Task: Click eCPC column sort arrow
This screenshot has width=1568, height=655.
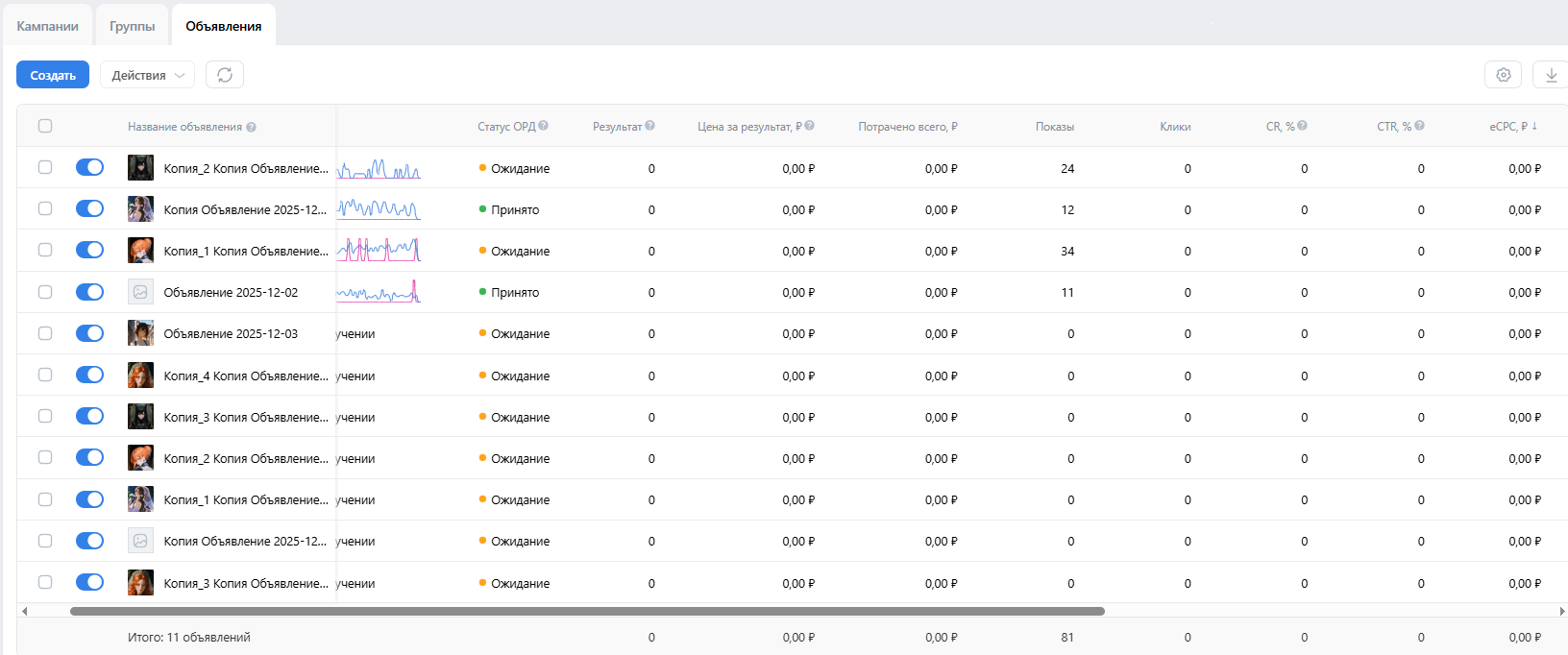Action: coord(1534,126)
